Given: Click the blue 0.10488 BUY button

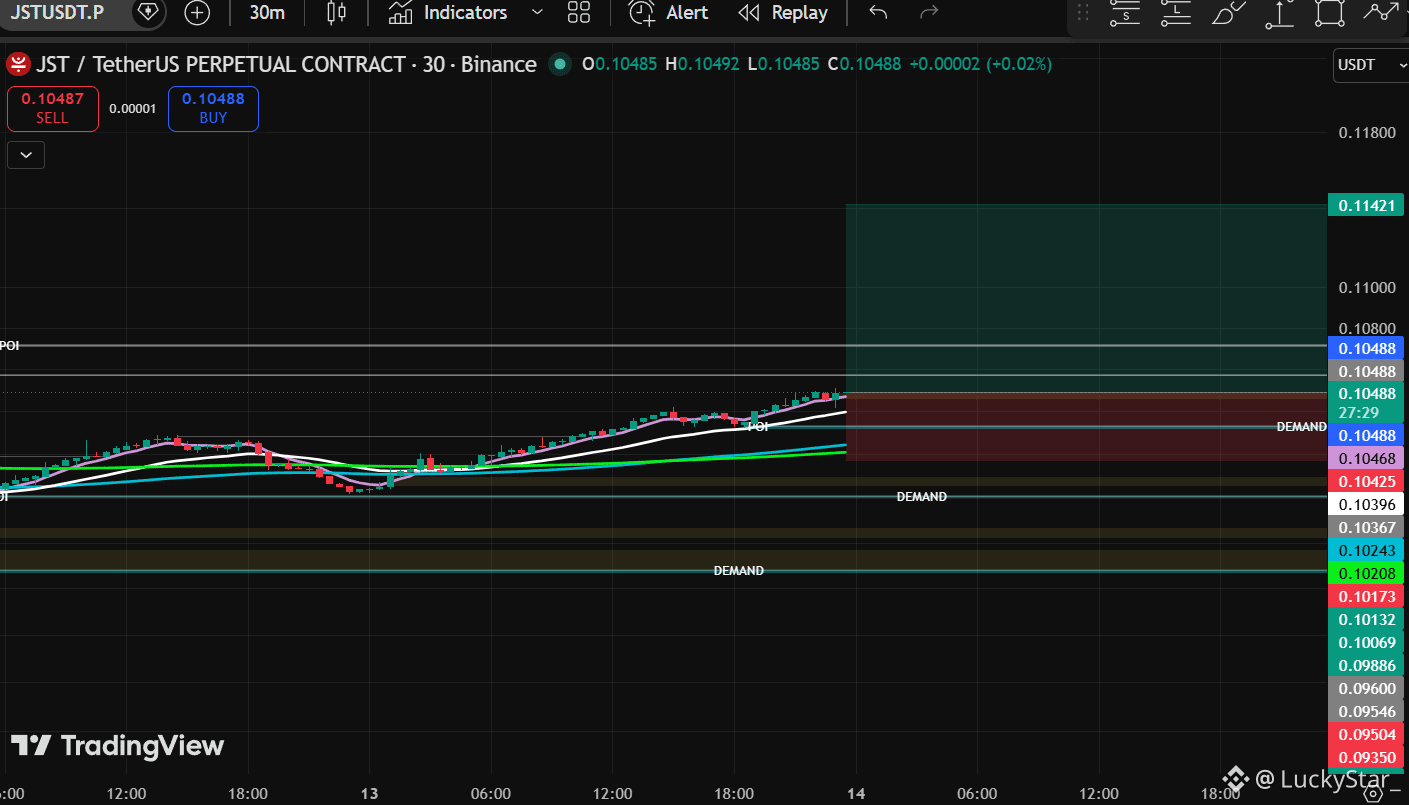Looking at the screenshot, I should pos(213,109).
